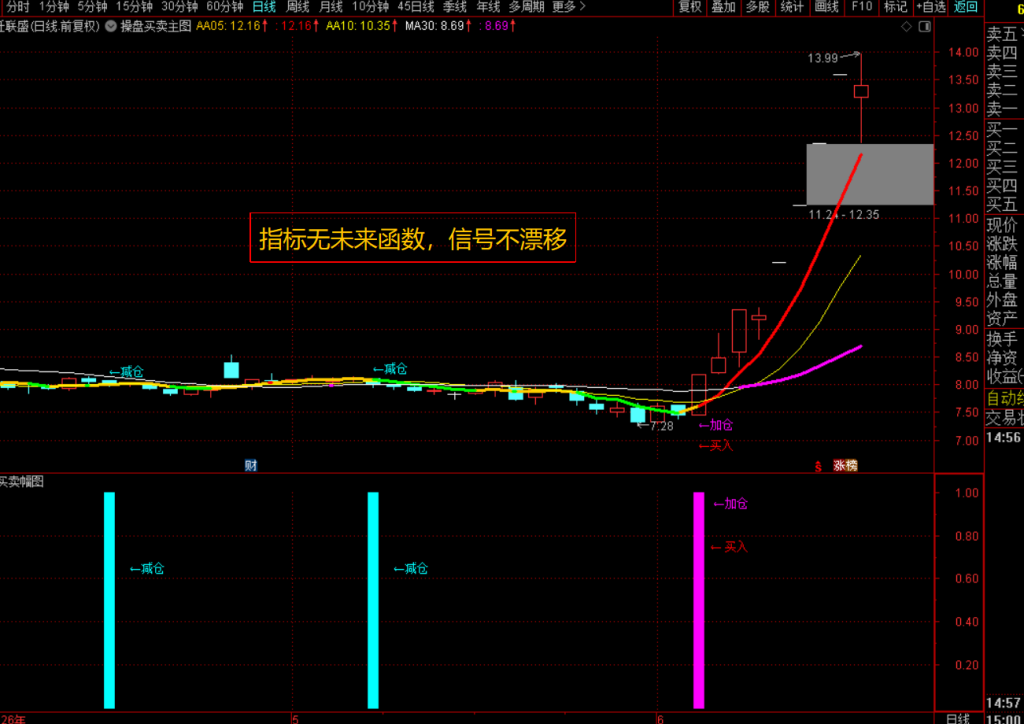Click the 总量 total volume row
The width and height of the screenshot is (1024, 724).
[1004, 281]
